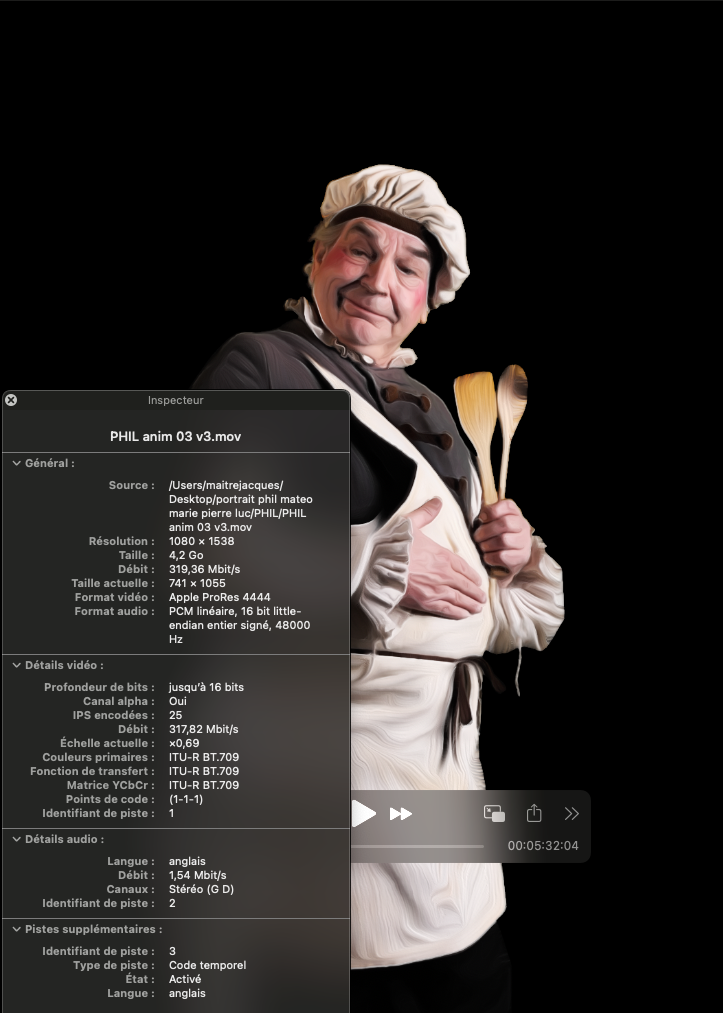Viewport: 723px width, 1013px height.
Task: Click the timecode 00:05:32:04 display
Action: coord(542,846)
